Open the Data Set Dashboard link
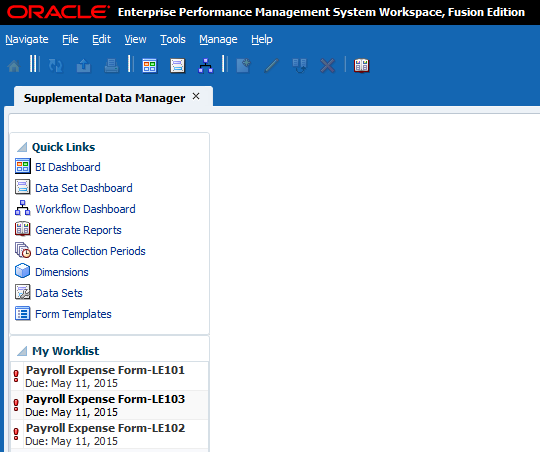 [x=84, y=188]
